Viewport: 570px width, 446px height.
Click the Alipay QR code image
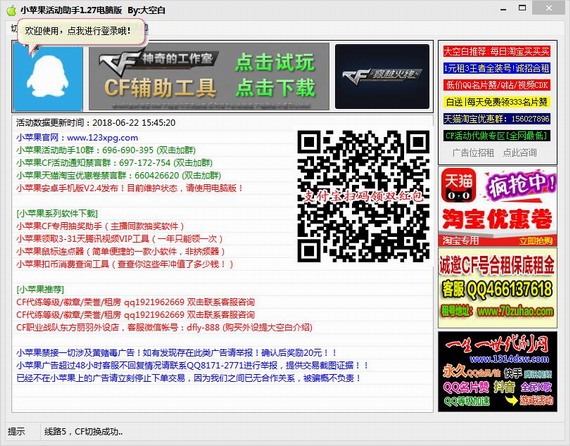point(364,196)
